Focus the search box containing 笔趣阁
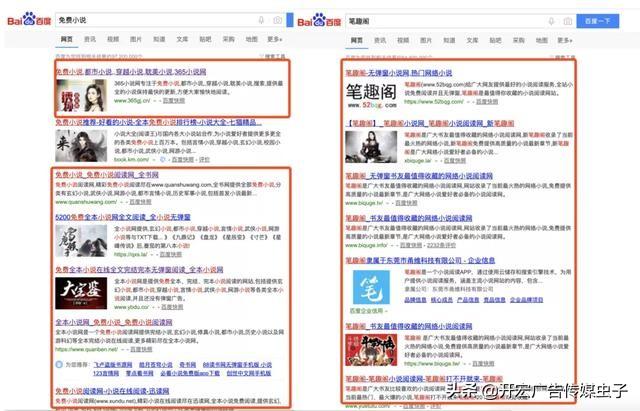Viewport: 640px width, 411px height. tap(461, 21)
